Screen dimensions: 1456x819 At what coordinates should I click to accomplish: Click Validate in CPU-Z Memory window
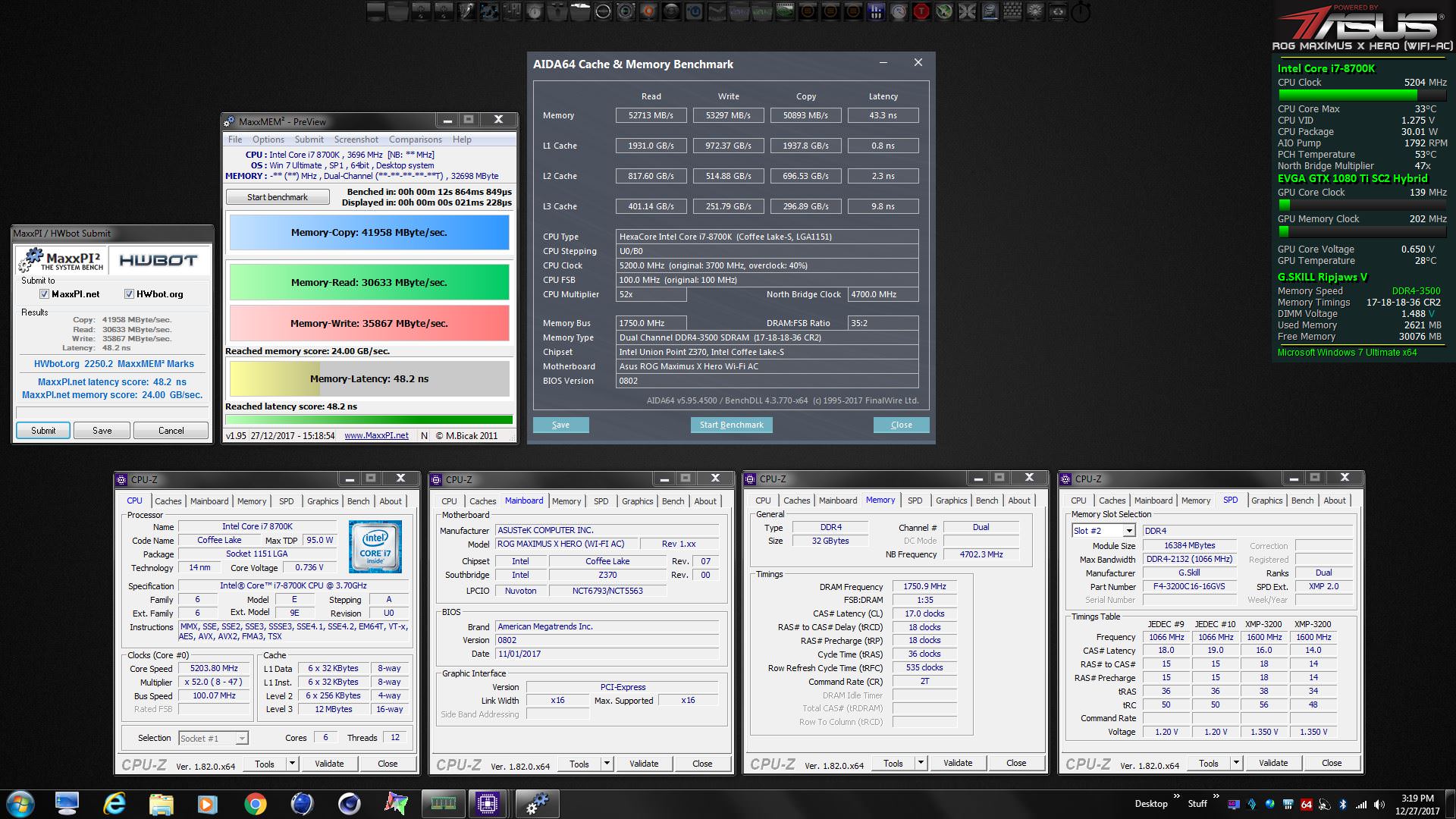pos(958,763)
